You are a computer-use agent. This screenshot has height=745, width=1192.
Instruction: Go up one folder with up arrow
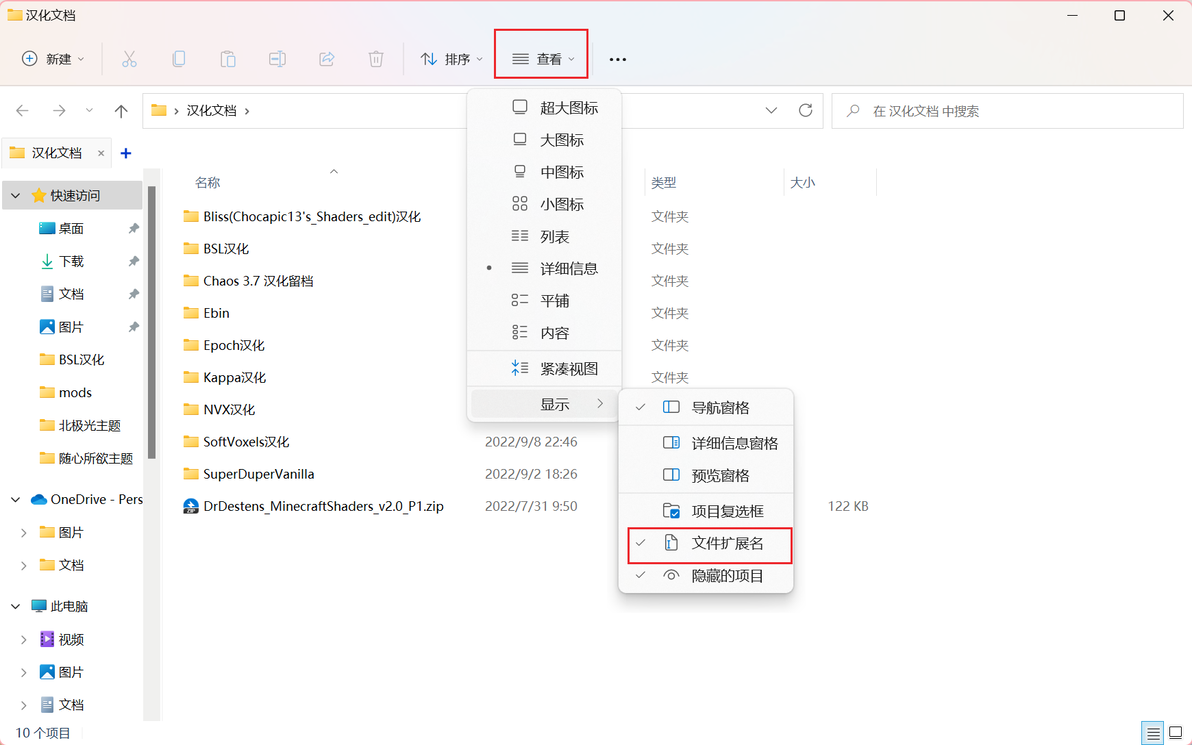pos(121,111)
